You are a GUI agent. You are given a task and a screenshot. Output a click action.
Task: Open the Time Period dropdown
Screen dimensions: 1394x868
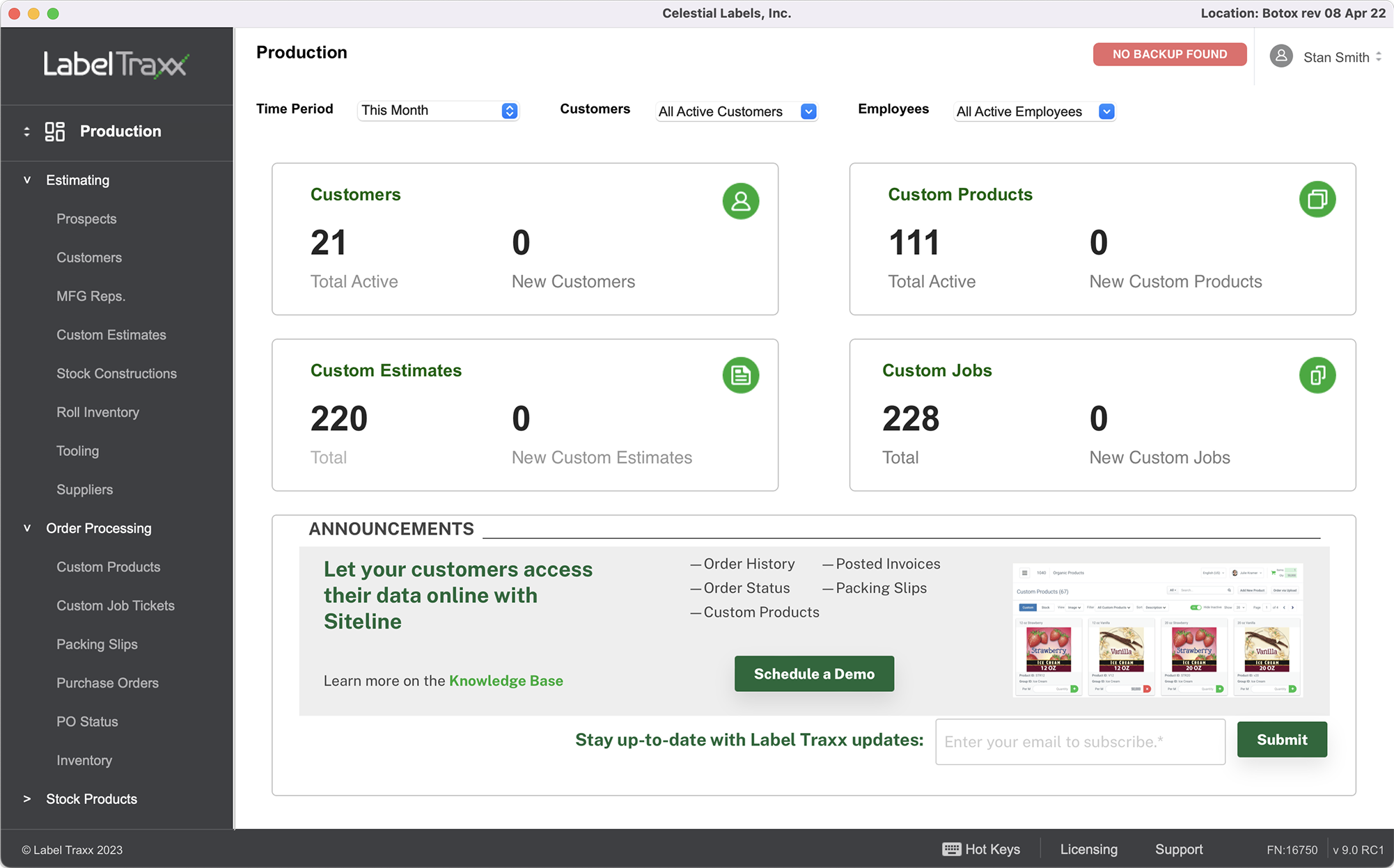[438, 111]
